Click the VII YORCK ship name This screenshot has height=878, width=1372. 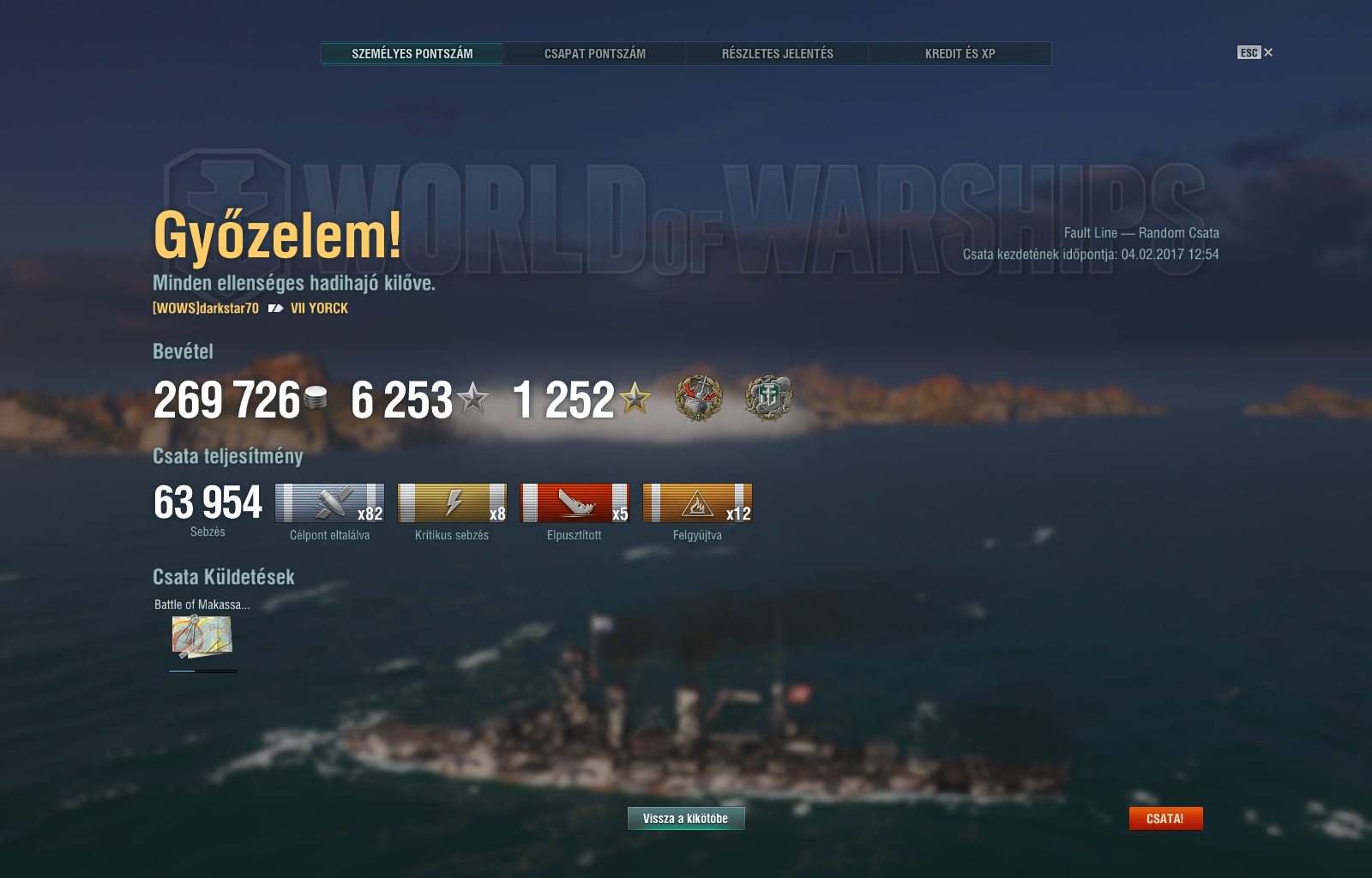point(319,309)
